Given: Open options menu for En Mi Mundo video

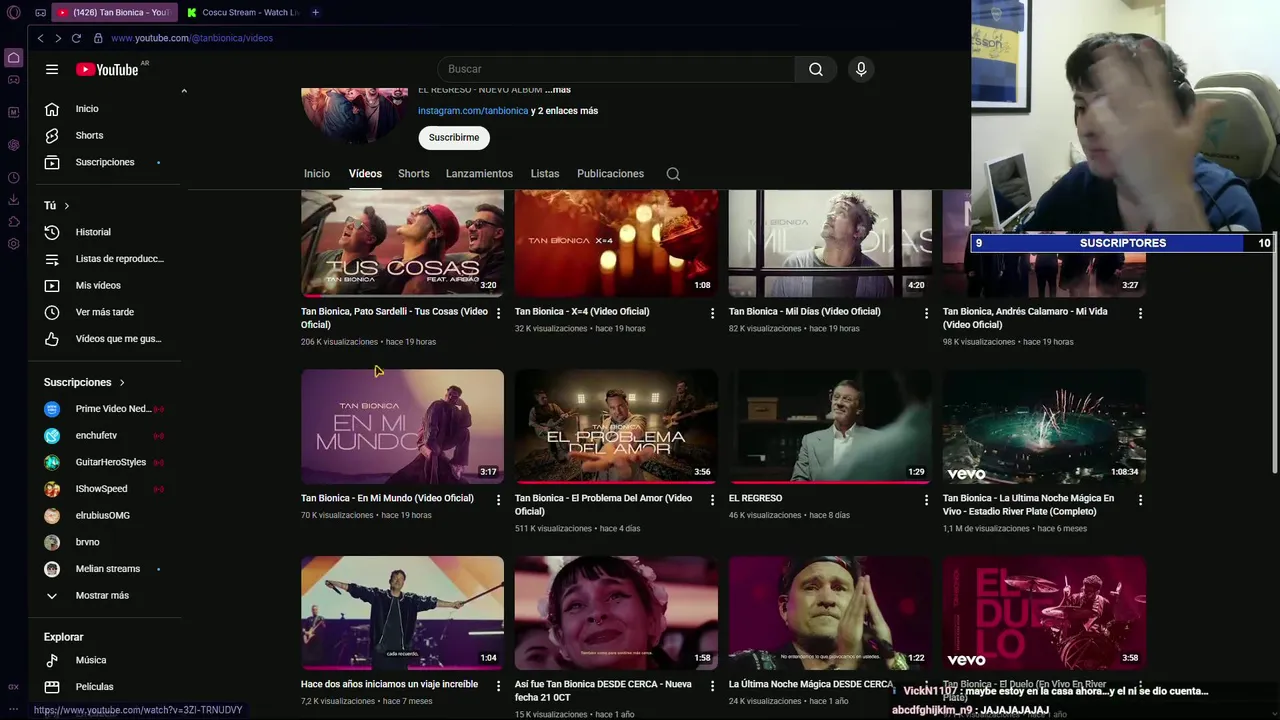Looking at the screenshot, I should pos(498,499).
